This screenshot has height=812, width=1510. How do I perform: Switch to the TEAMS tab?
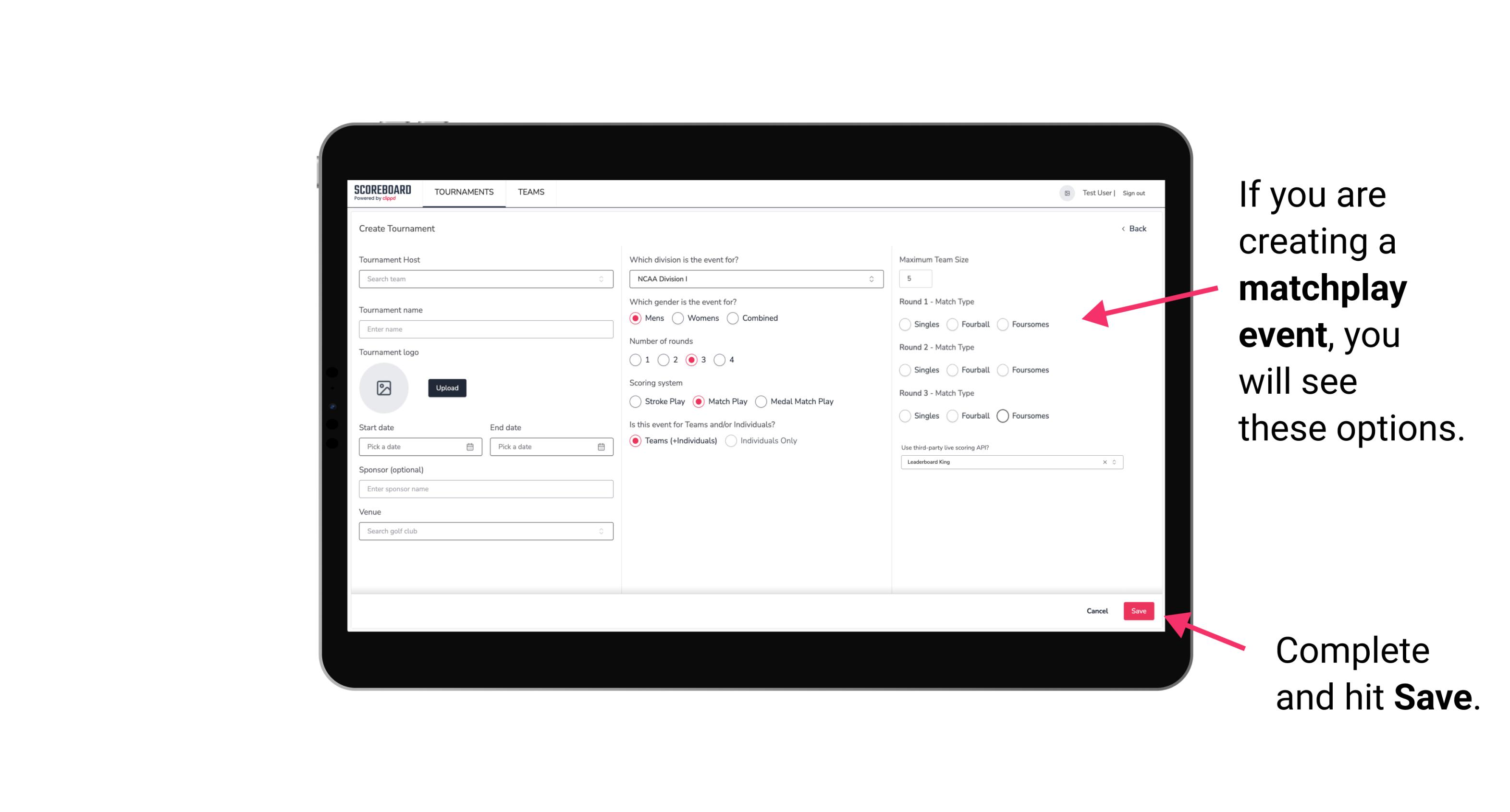[531, 192]
